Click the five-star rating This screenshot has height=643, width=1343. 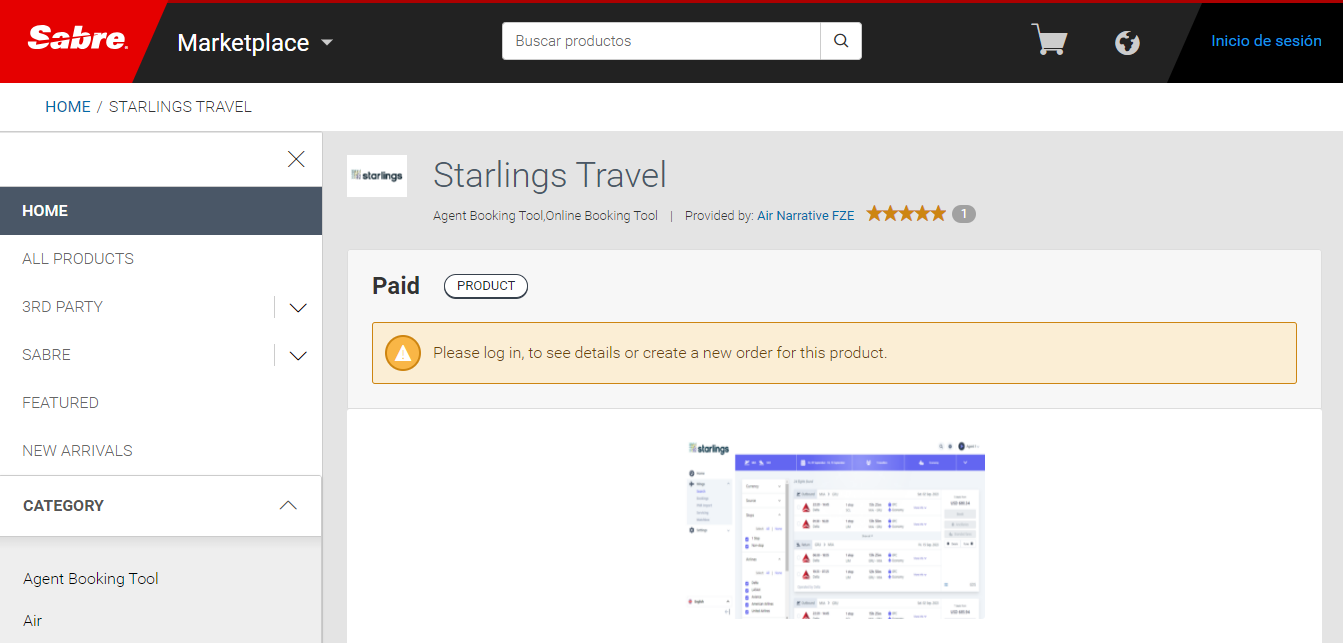coord(906,213)
